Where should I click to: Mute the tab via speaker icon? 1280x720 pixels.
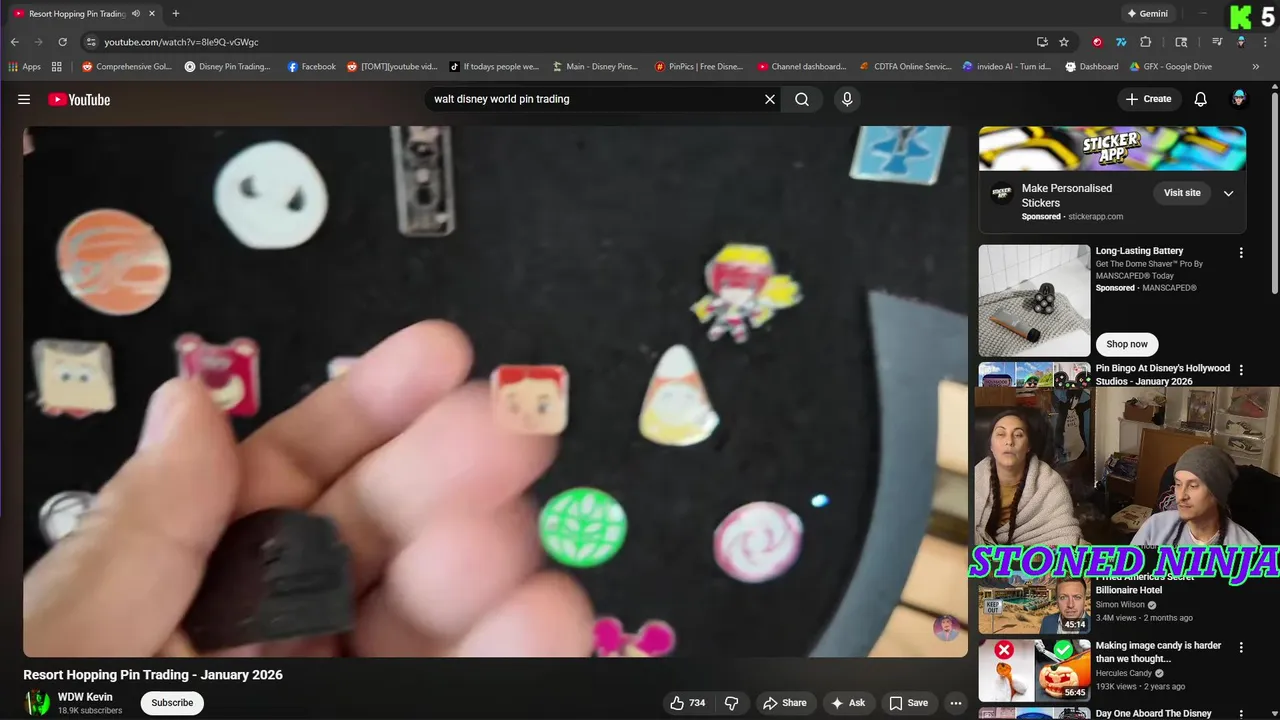coord(135,14)
